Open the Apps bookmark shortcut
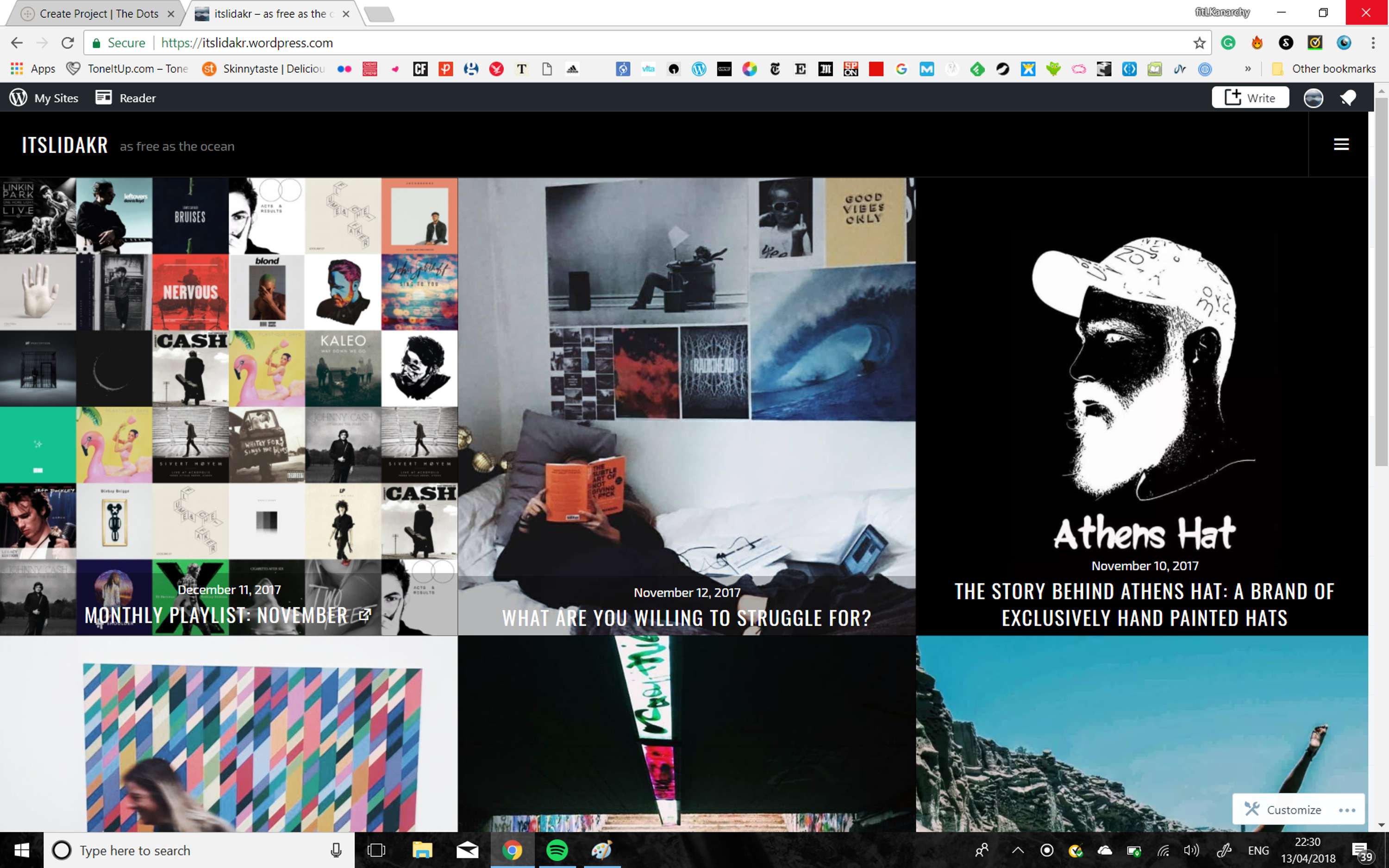 33,69
